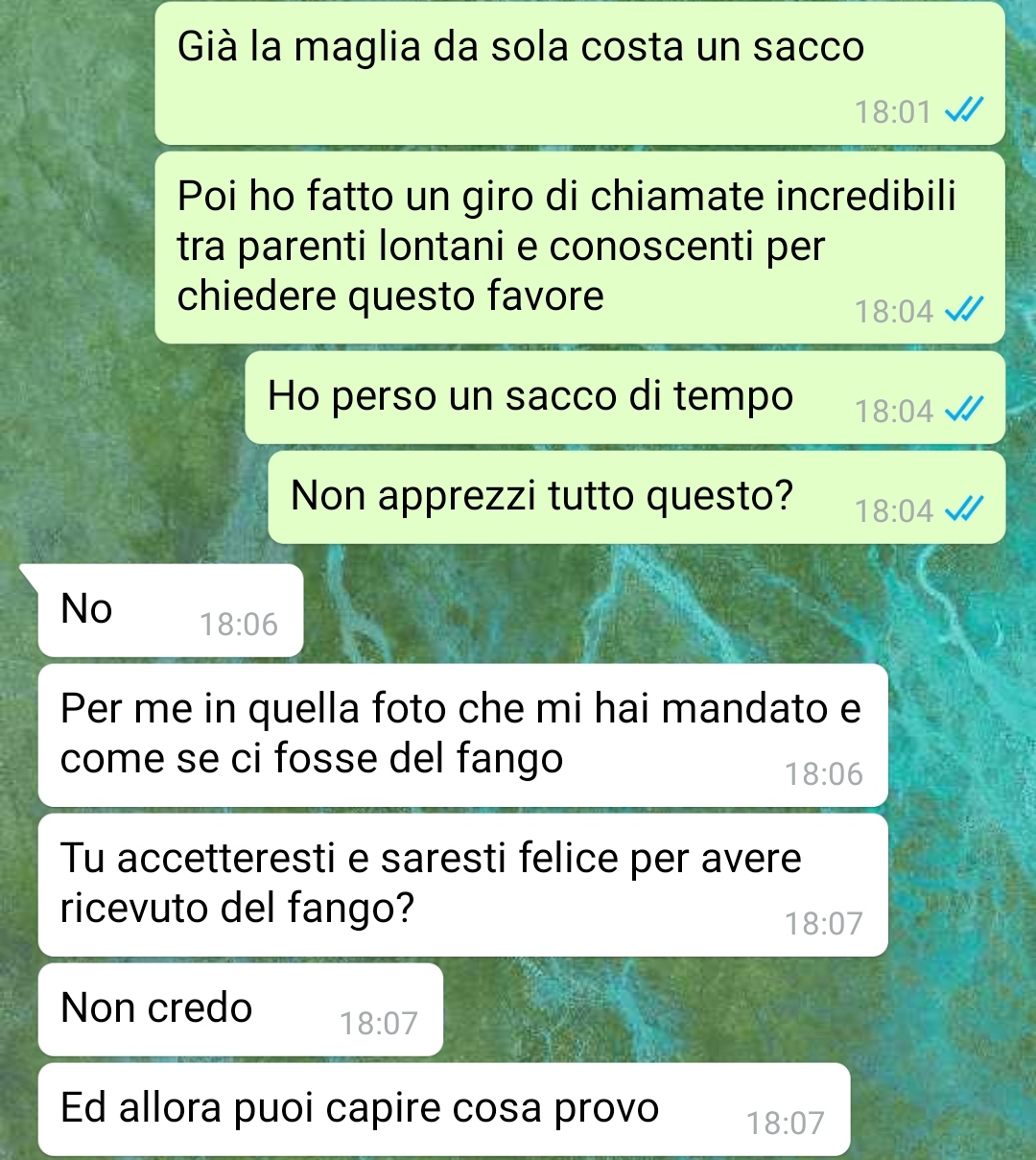Tap the 18:06 timestamp on the 'No' message
Screen dimensions: 1036x1160
[x=238, y=625]
